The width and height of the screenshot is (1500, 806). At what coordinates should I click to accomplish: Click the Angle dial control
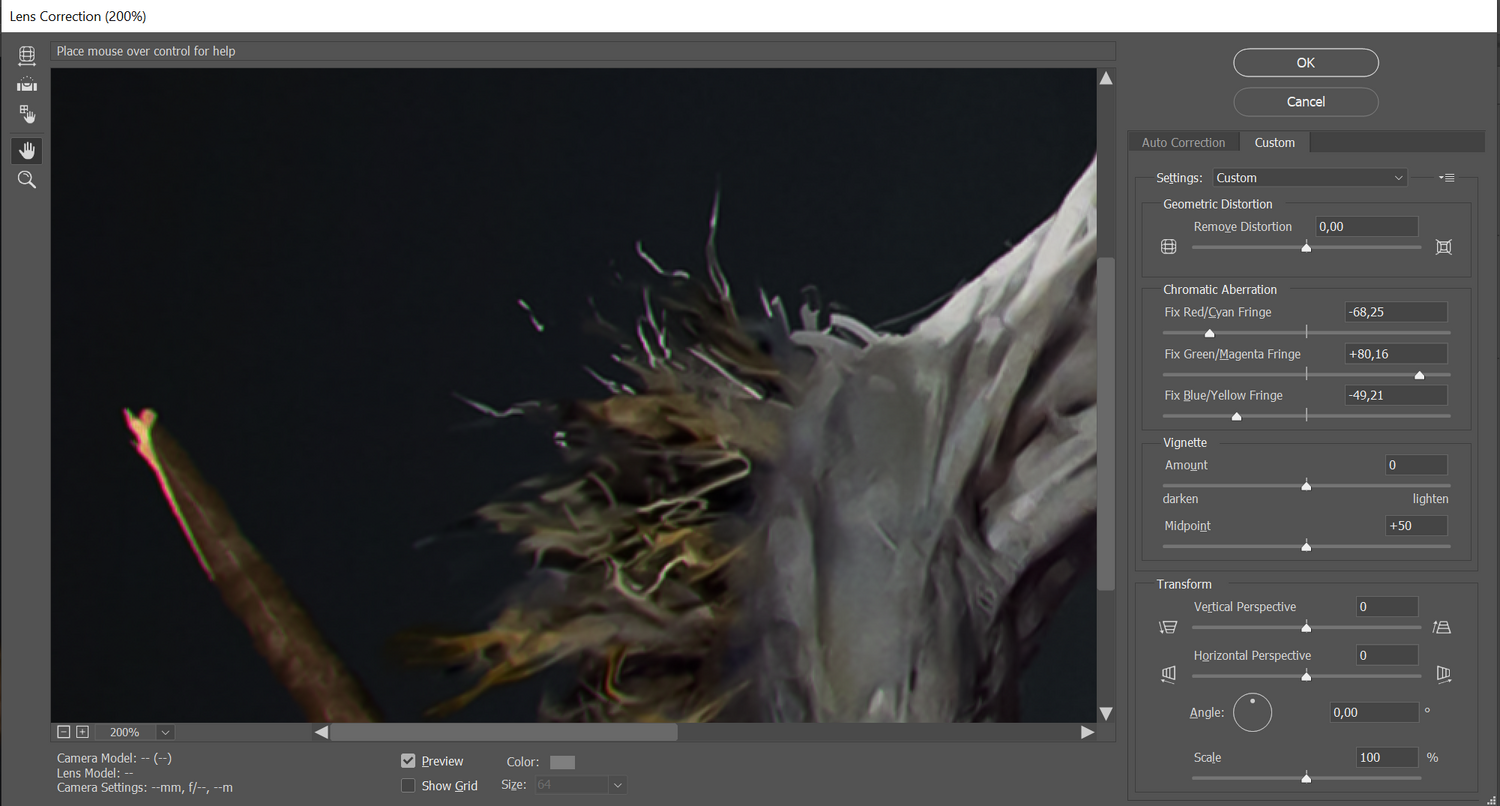click(1252, 713)
